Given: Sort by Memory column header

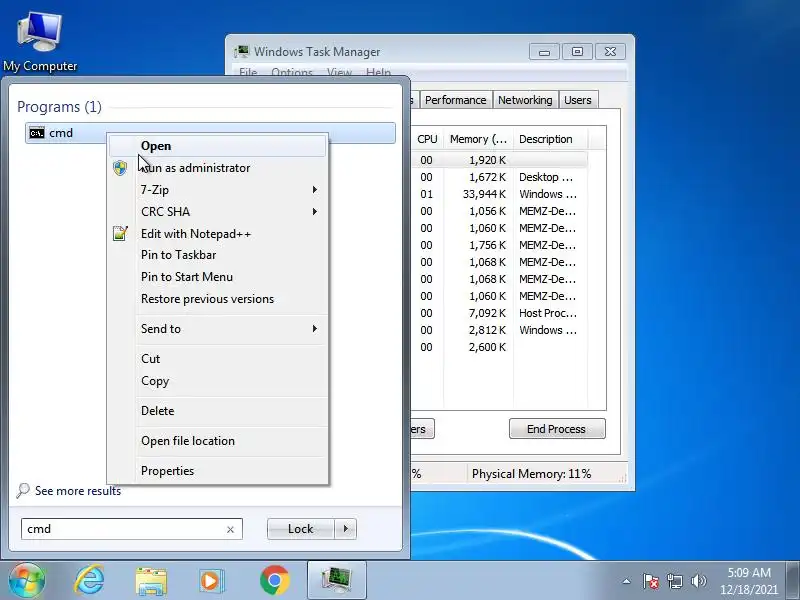Looking at the screenshot, I should pyautogui.click(x=478, y=139).
